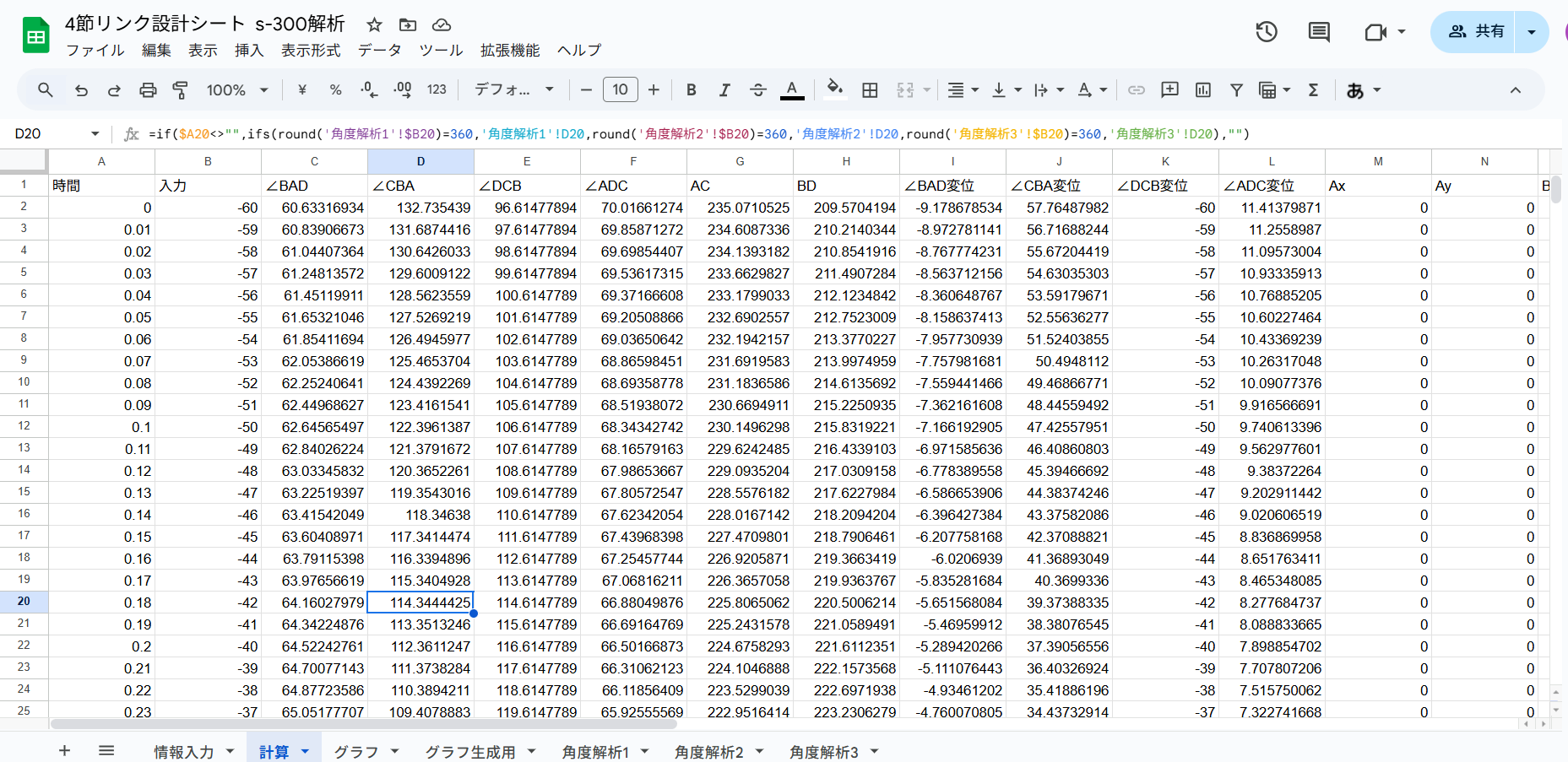Print the spreadsheet

coord(148,90)
